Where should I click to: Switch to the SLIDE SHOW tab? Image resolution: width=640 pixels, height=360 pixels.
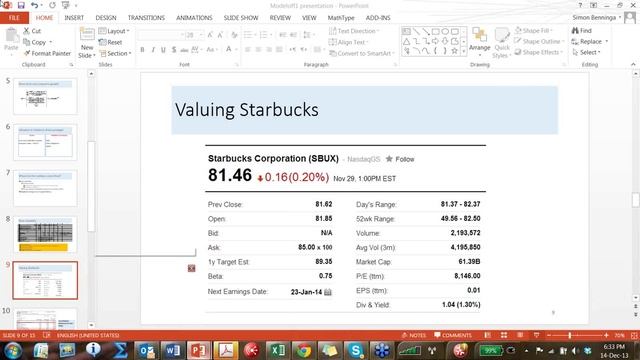(241, 18)
